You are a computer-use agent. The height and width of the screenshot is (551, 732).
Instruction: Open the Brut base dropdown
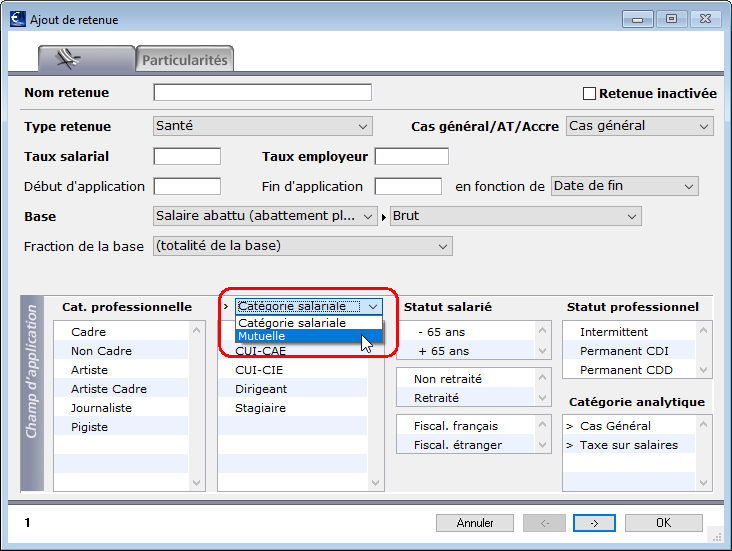tap(515, 216)
